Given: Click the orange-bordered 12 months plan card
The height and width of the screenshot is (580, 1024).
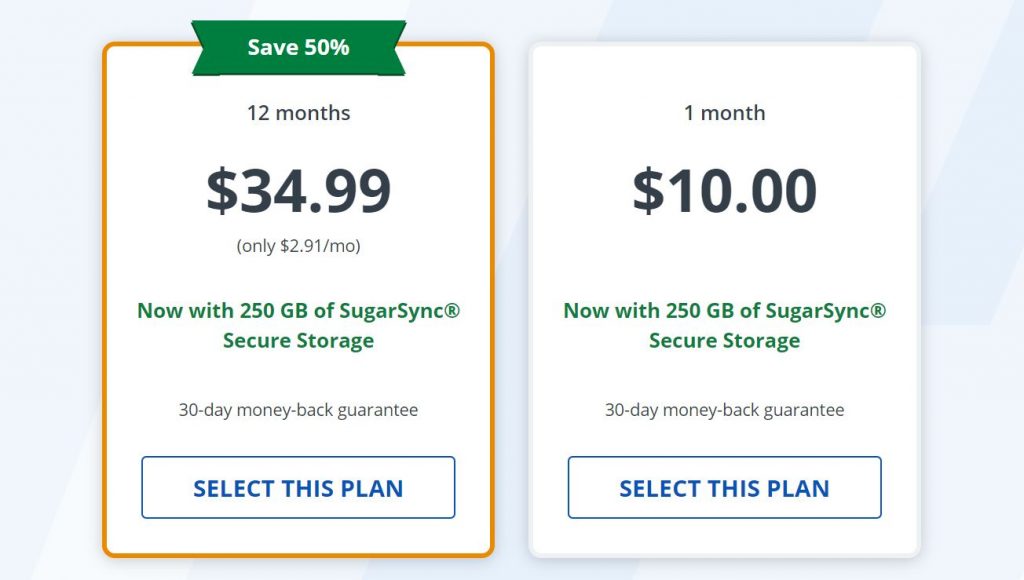Looking at the screenshot, I should tap(298, 300).
